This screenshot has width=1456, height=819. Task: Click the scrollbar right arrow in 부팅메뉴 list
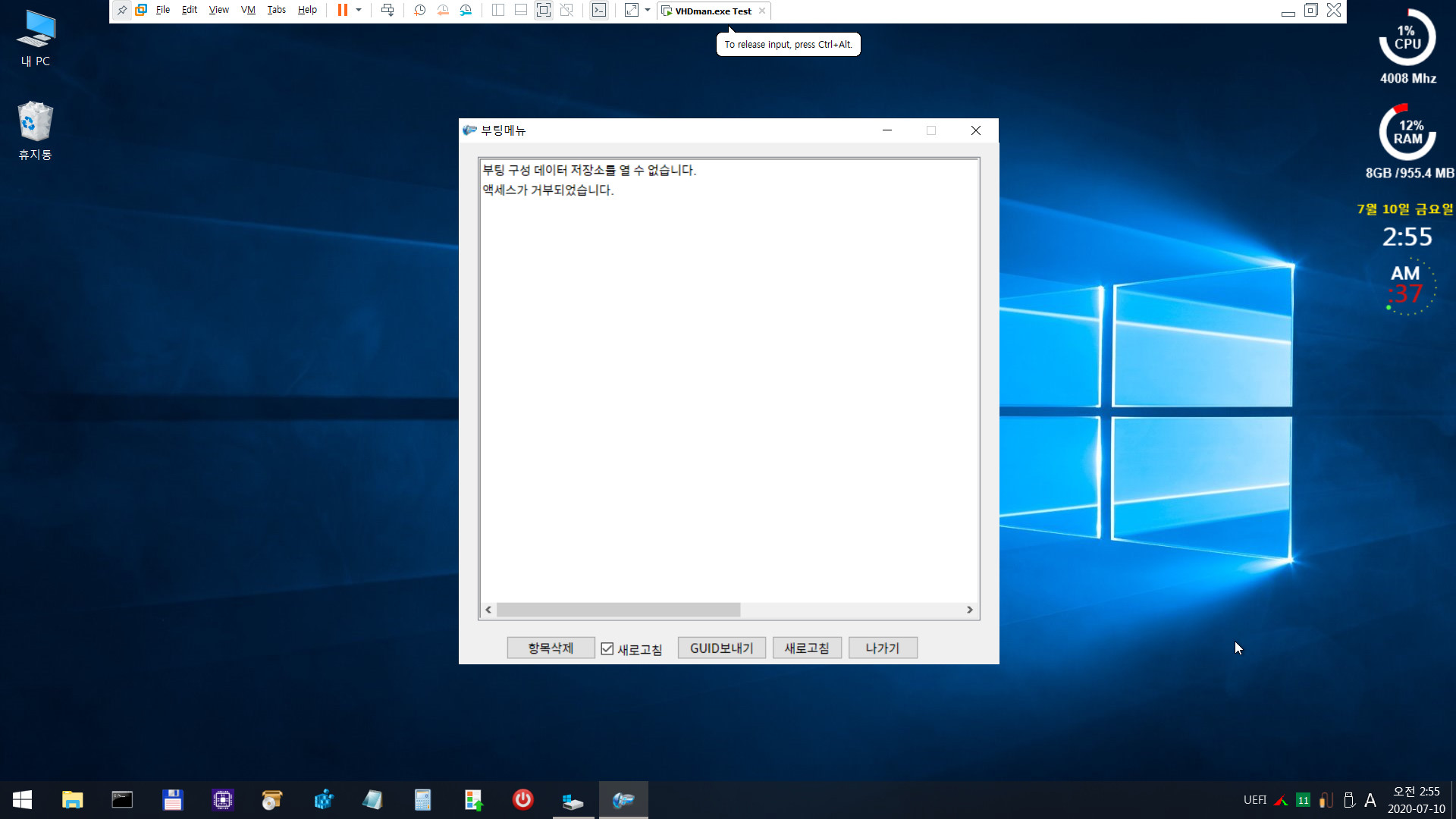point(969,610)
